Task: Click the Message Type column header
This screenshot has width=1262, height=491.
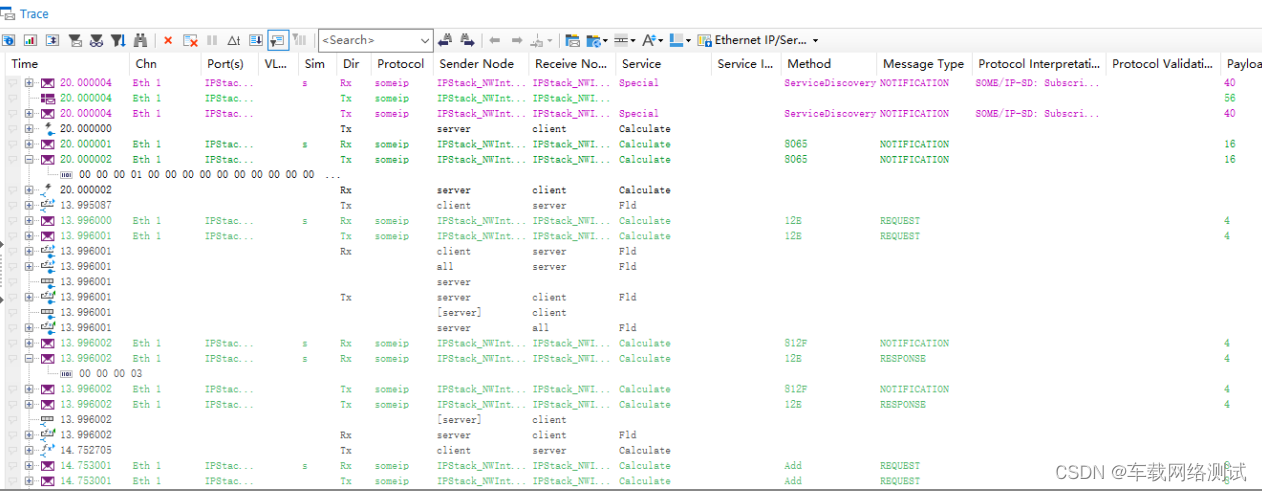Action: [923, 64]
